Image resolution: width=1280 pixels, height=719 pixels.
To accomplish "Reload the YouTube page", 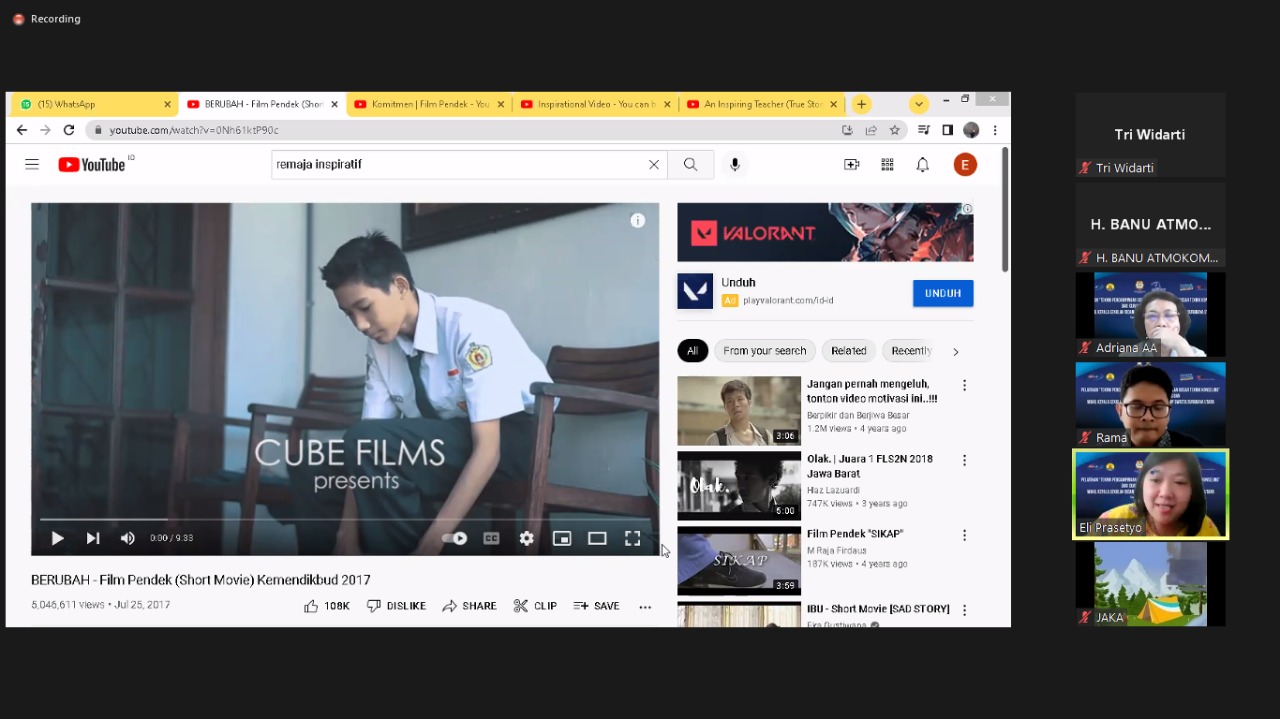I will tap(69, 130).
